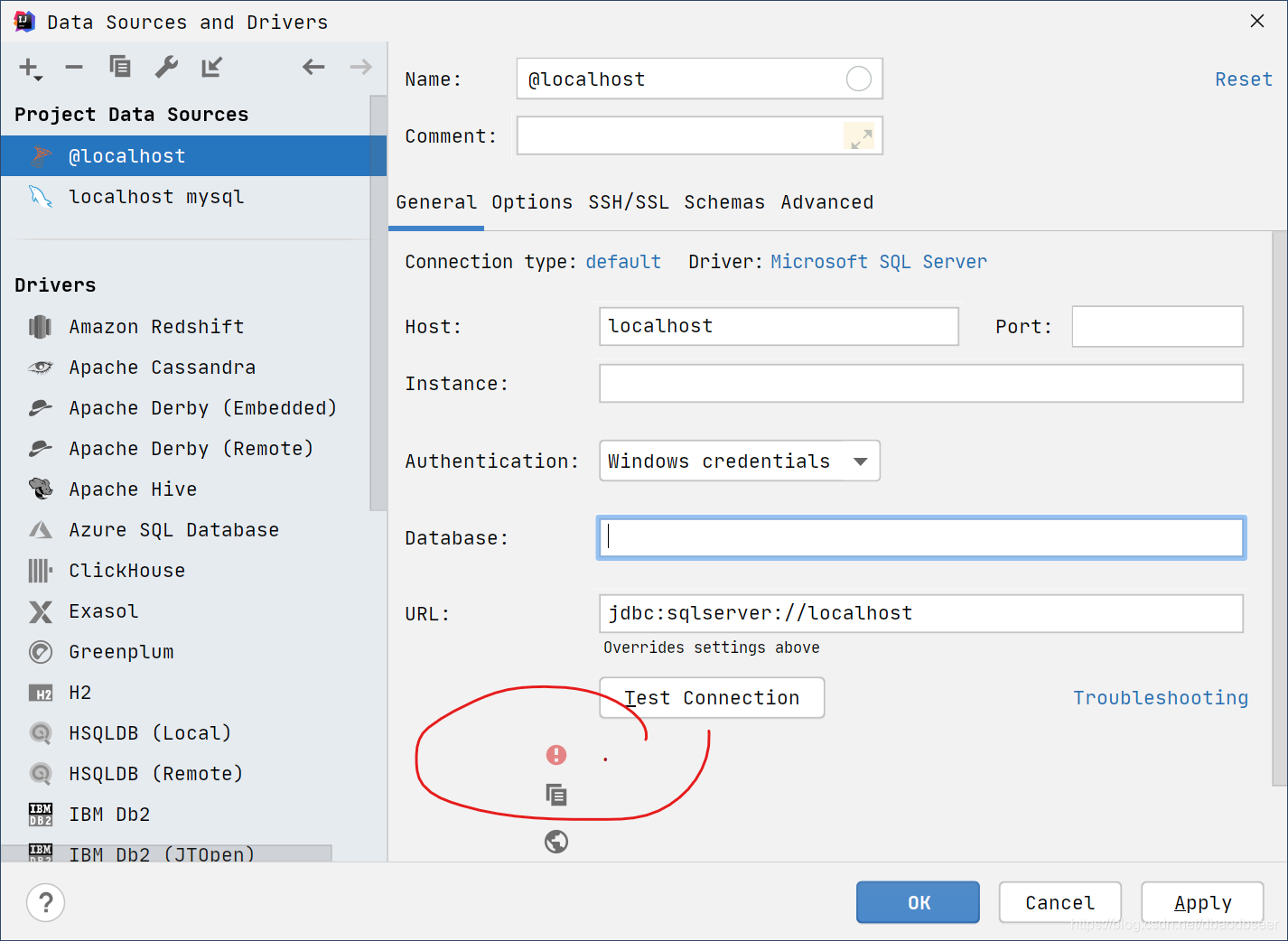1288x941 pixels.
Task: Choose the HSQLDB (Local) driver
Action: [185, 733]
